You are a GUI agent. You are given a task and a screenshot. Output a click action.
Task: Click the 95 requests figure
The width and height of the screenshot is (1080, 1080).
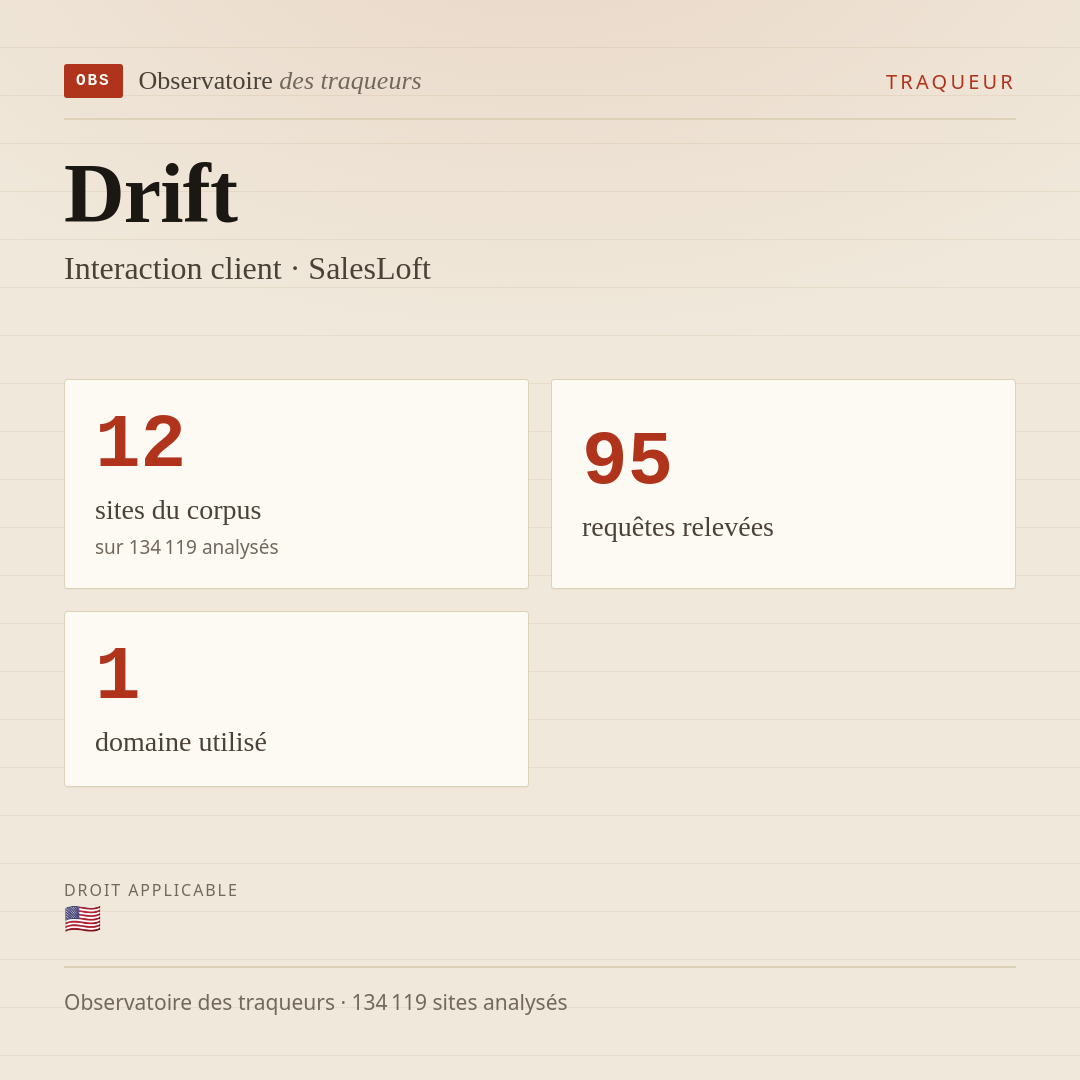click(627, 458)
